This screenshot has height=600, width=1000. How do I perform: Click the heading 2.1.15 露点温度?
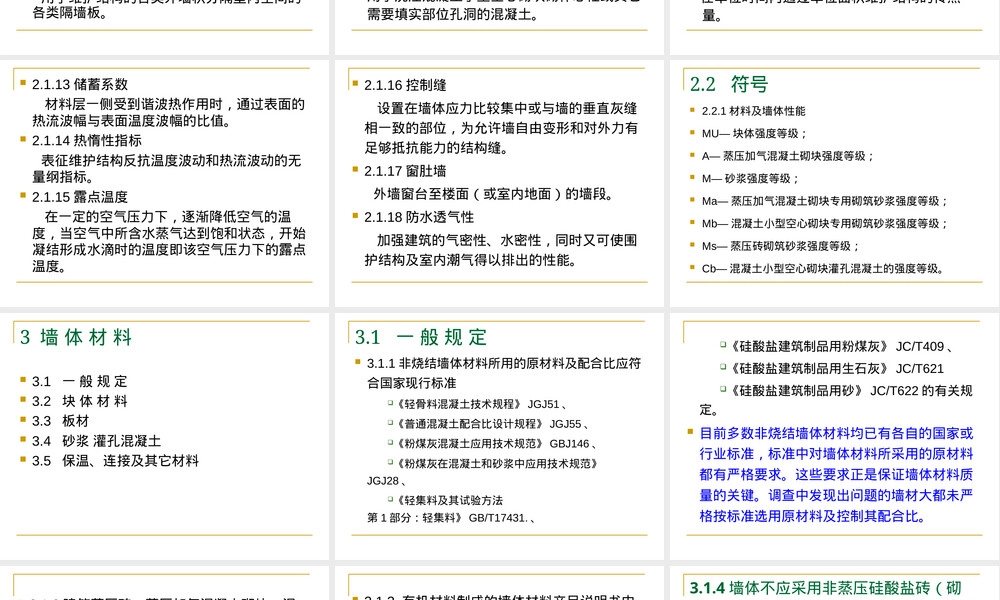(80, 197)
